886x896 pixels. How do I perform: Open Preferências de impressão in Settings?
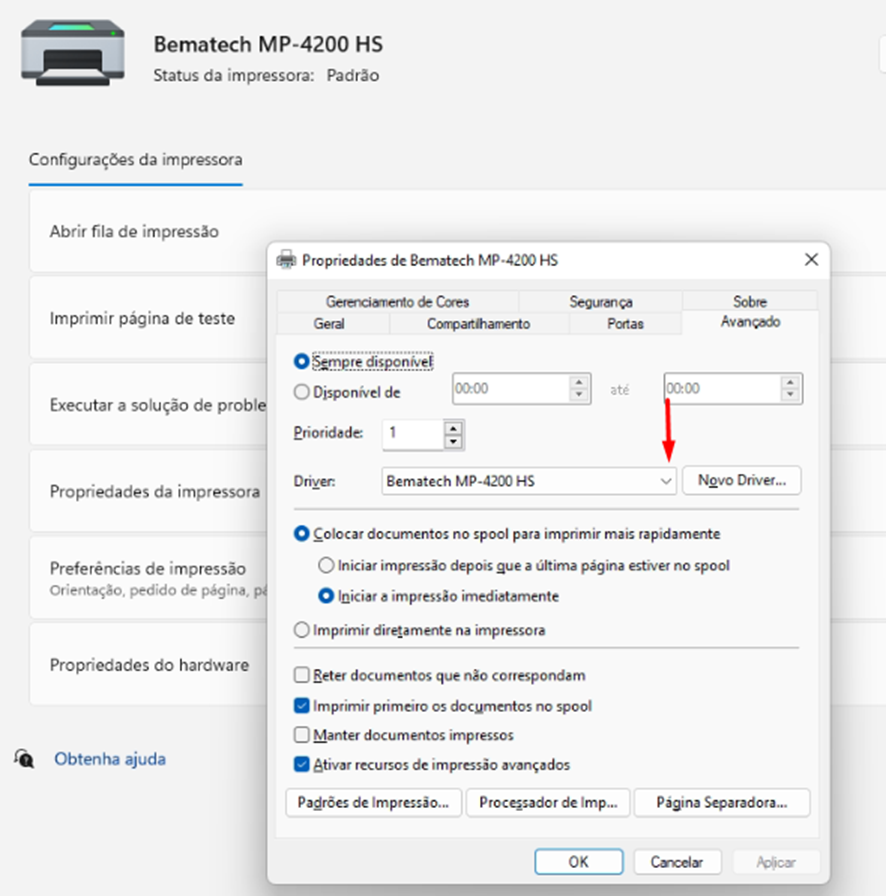pyautogui.click(x=148, y=578)
